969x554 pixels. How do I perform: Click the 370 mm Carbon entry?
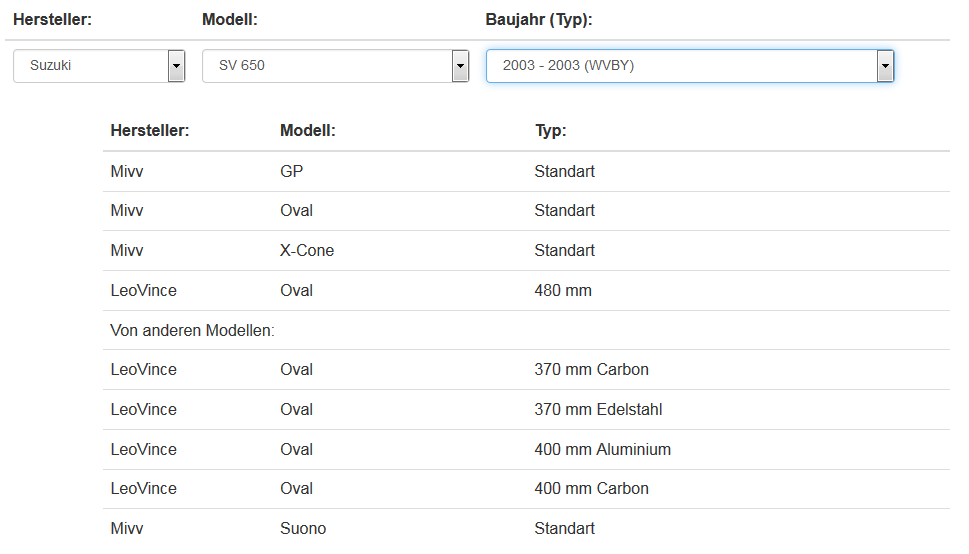(591, 370)
